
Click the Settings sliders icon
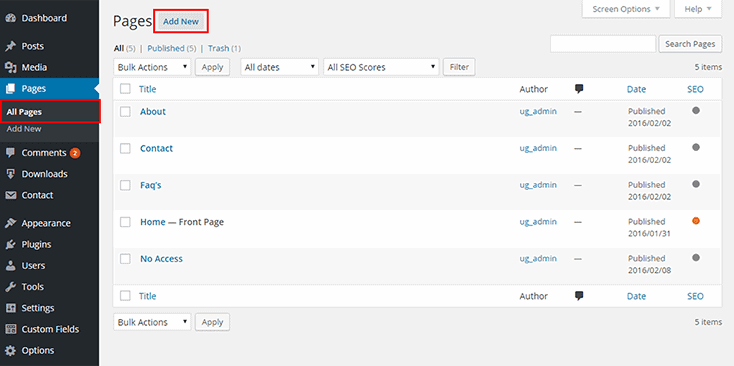11,308
